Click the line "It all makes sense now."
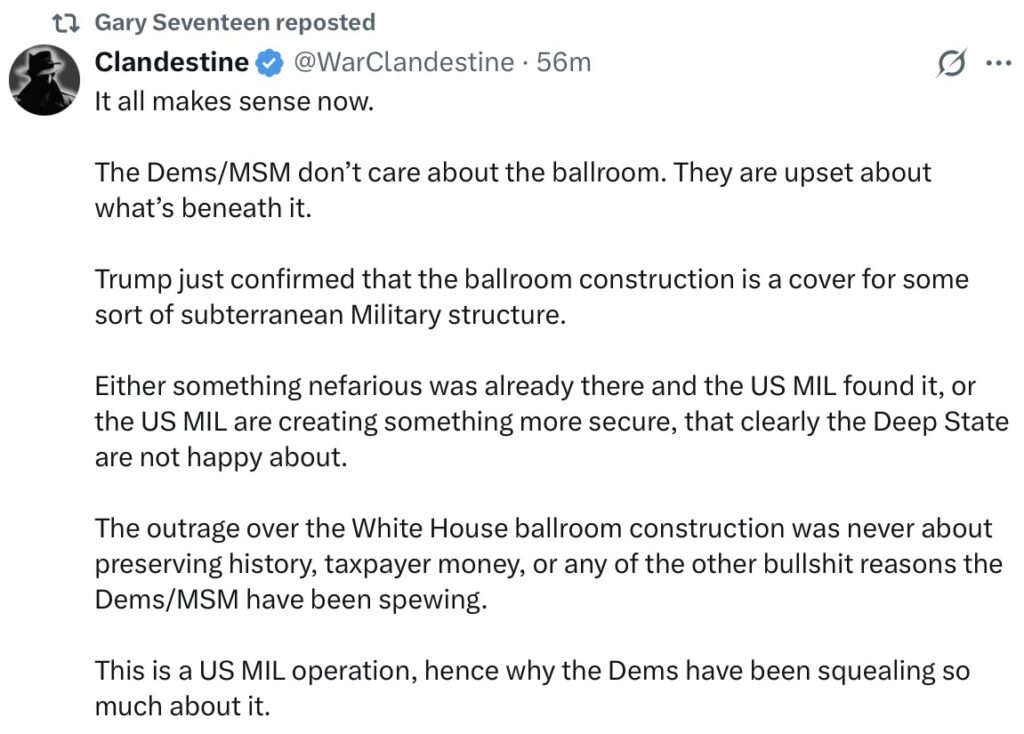 click(233, 101)
